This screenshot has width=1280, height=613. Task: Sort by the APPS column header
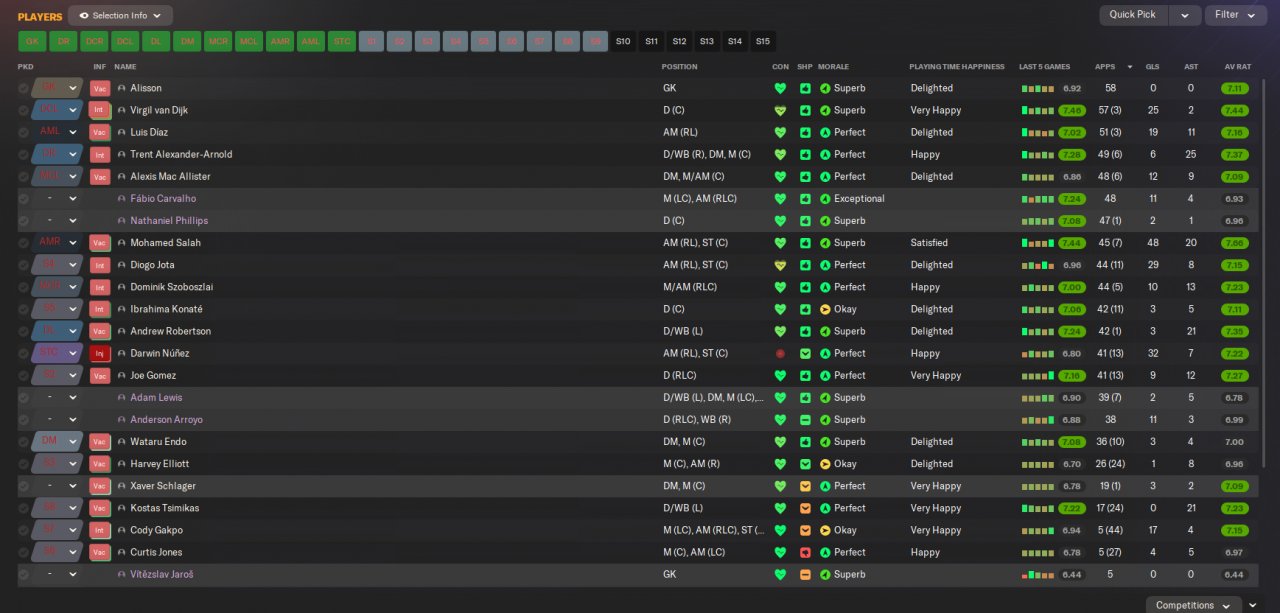point(1105,67)
